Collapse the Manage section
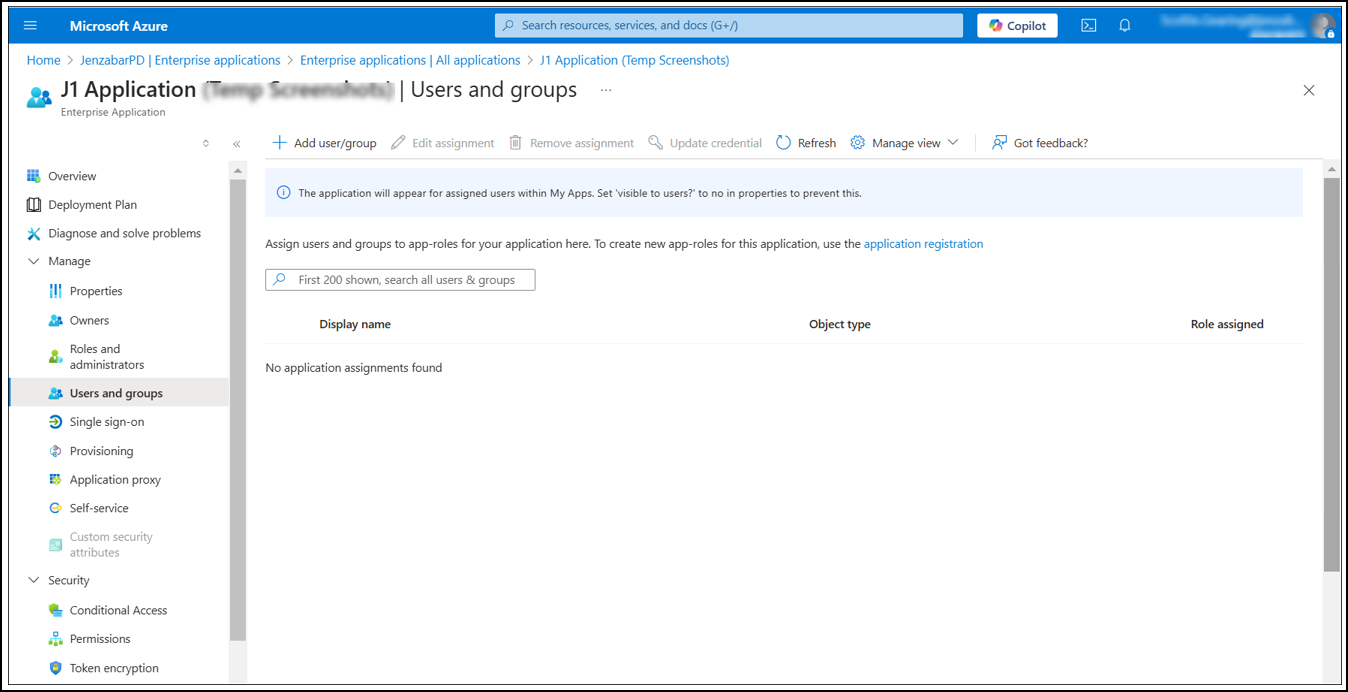1348x692 pixels. 35,261
